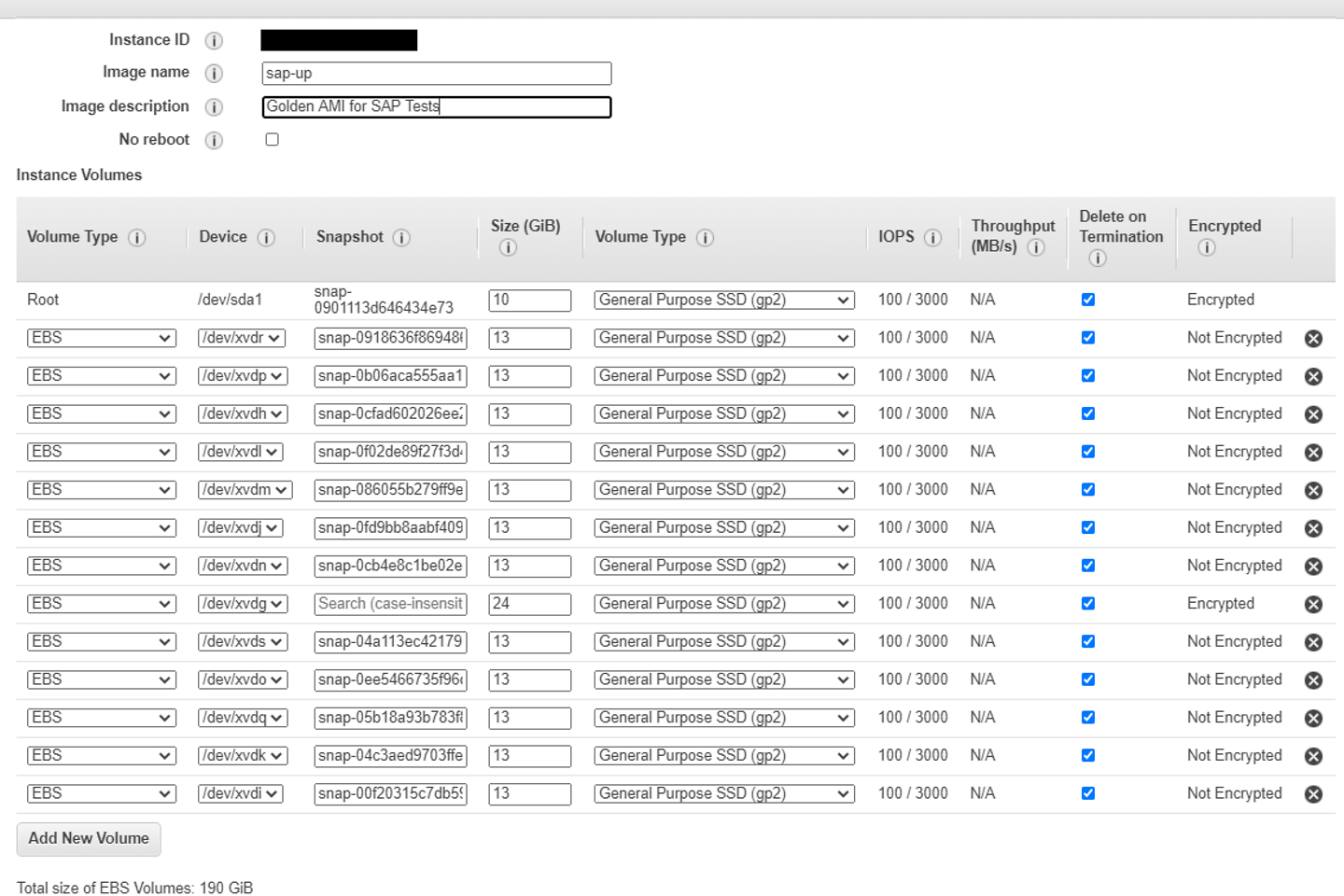This screenshot has height=896, width=1344.
Task: Remove the /dev/xvdl volume row
Action: [1313, 452]
